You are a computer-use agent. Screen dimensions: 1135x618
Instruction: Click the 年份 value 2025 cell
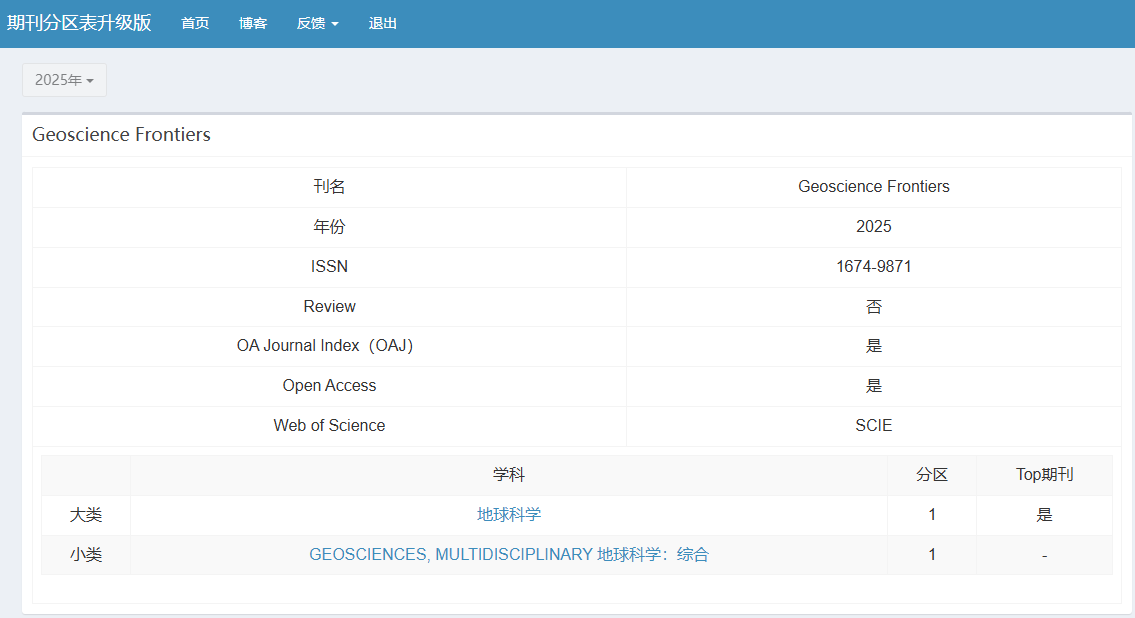click(874, 227)
